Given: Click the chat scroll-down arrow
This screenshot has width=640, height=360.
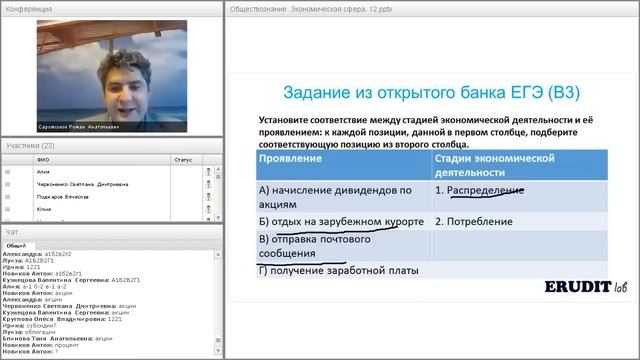Looking at the screenshot, I should click(x=218, y=351).
